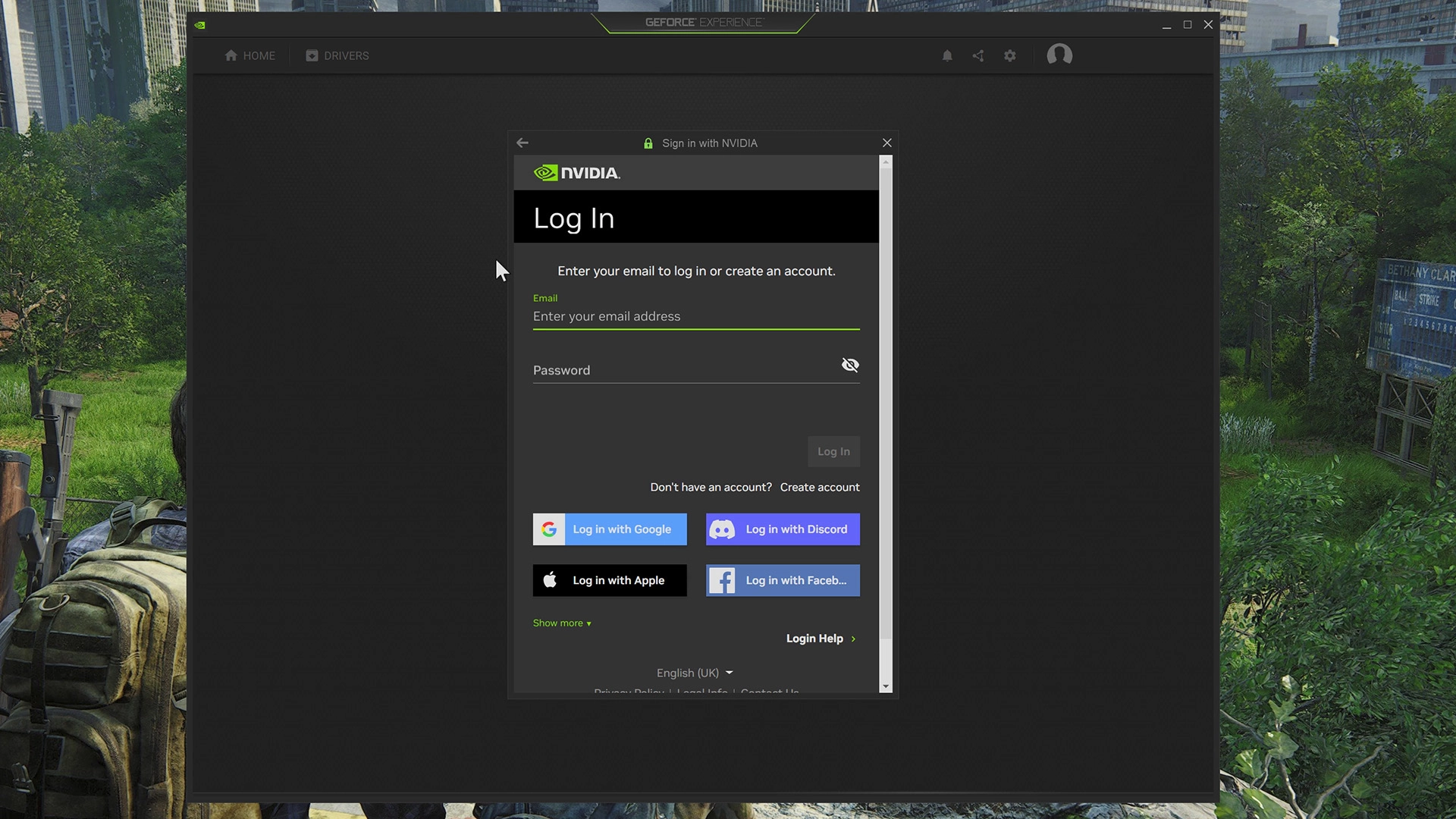Click the back arrow in sign-in dialog

point(522,143)
